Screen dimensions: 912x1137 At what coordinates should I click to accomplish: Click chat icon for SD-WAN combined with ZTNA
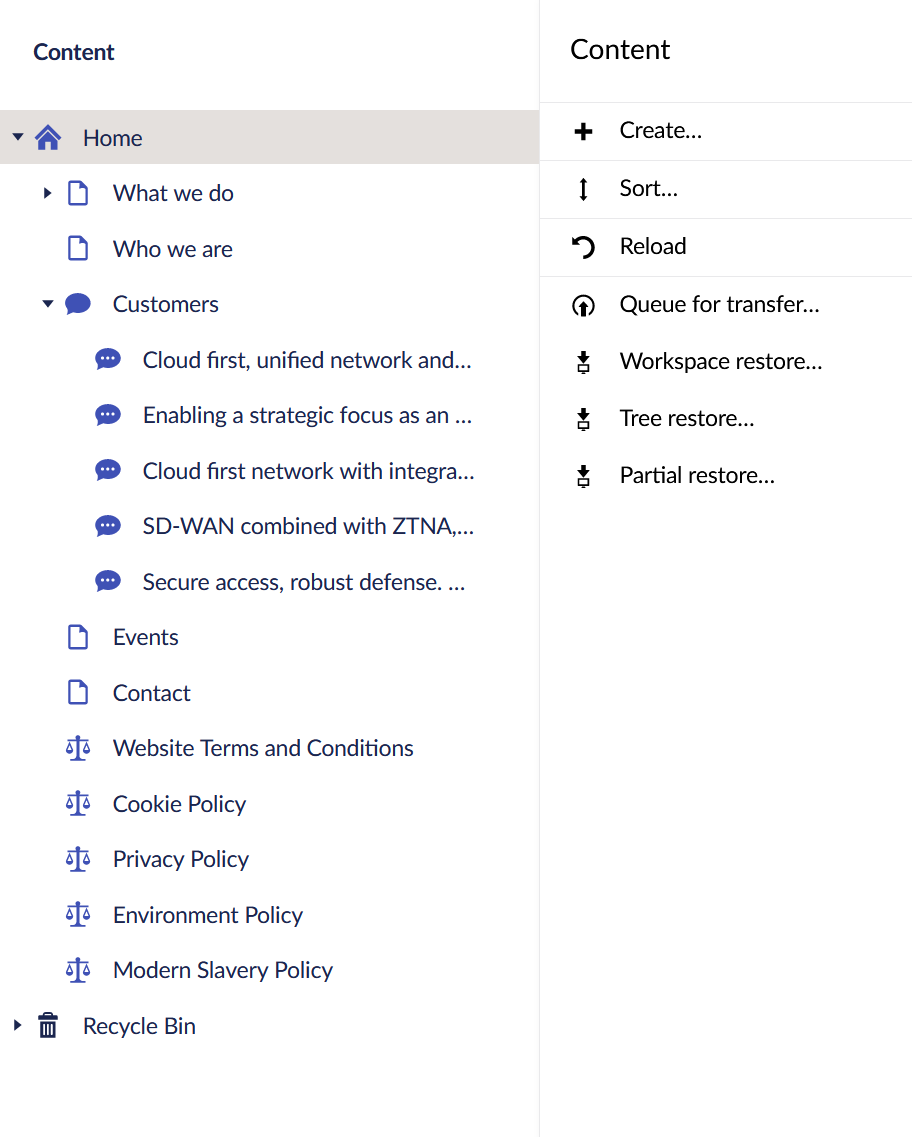tap(108, 526)
